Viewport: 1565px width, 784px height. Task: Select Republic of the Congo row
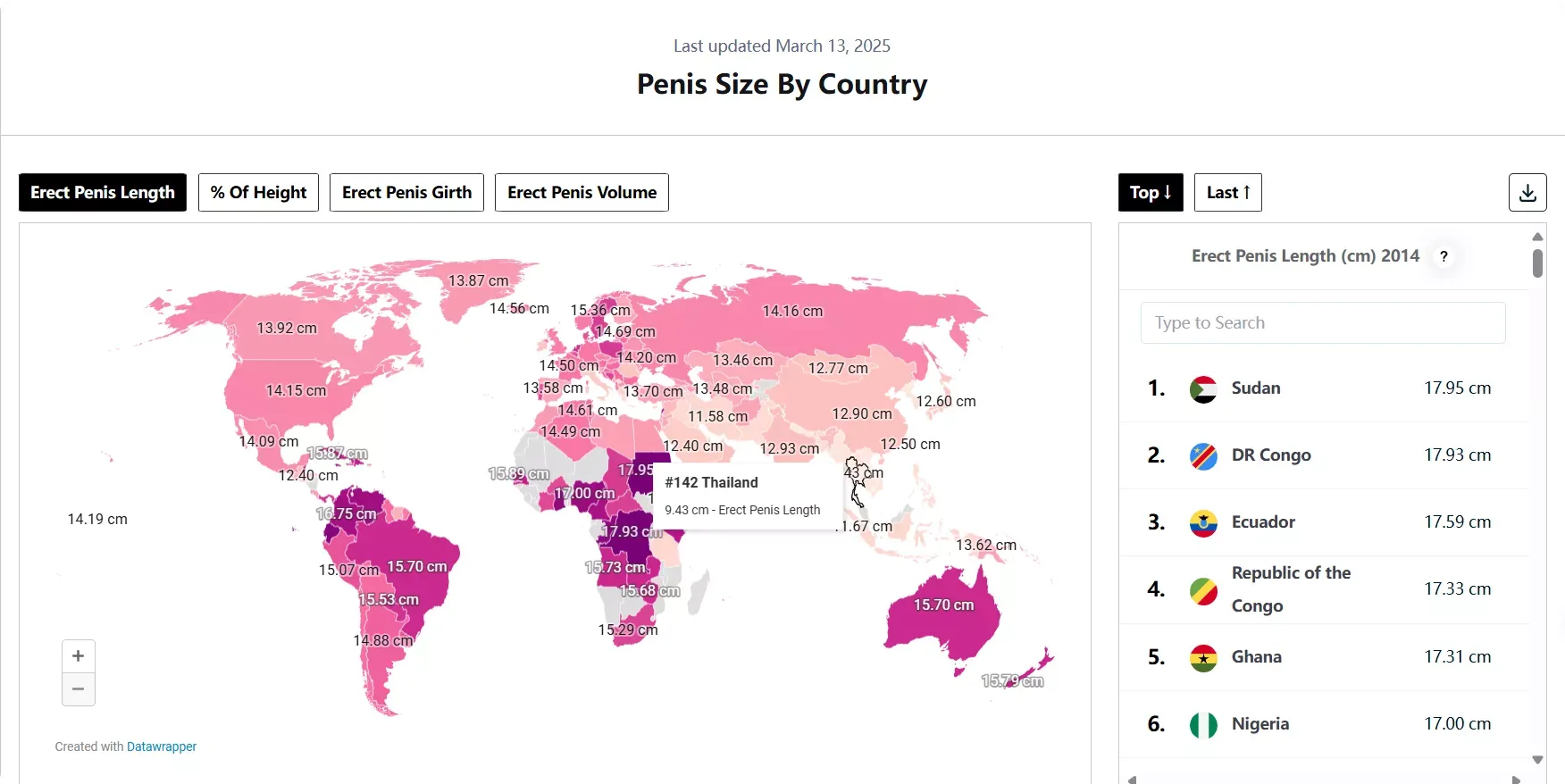click(x=1323, y=589)
